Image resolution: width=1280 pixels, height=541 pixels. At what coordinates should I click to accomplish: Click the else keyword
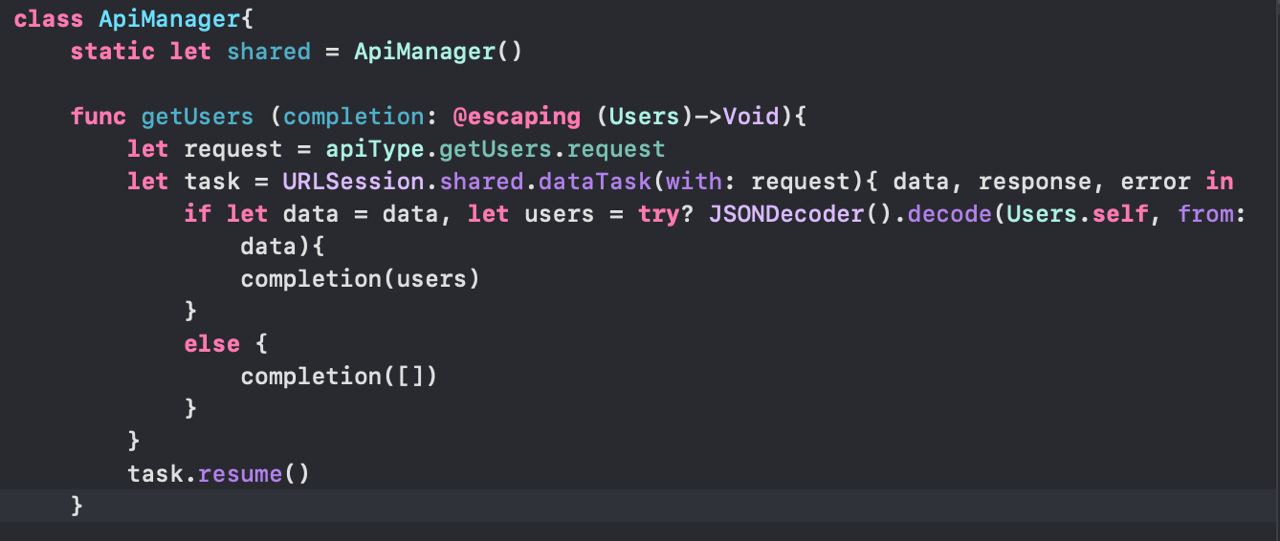[212, 344]
